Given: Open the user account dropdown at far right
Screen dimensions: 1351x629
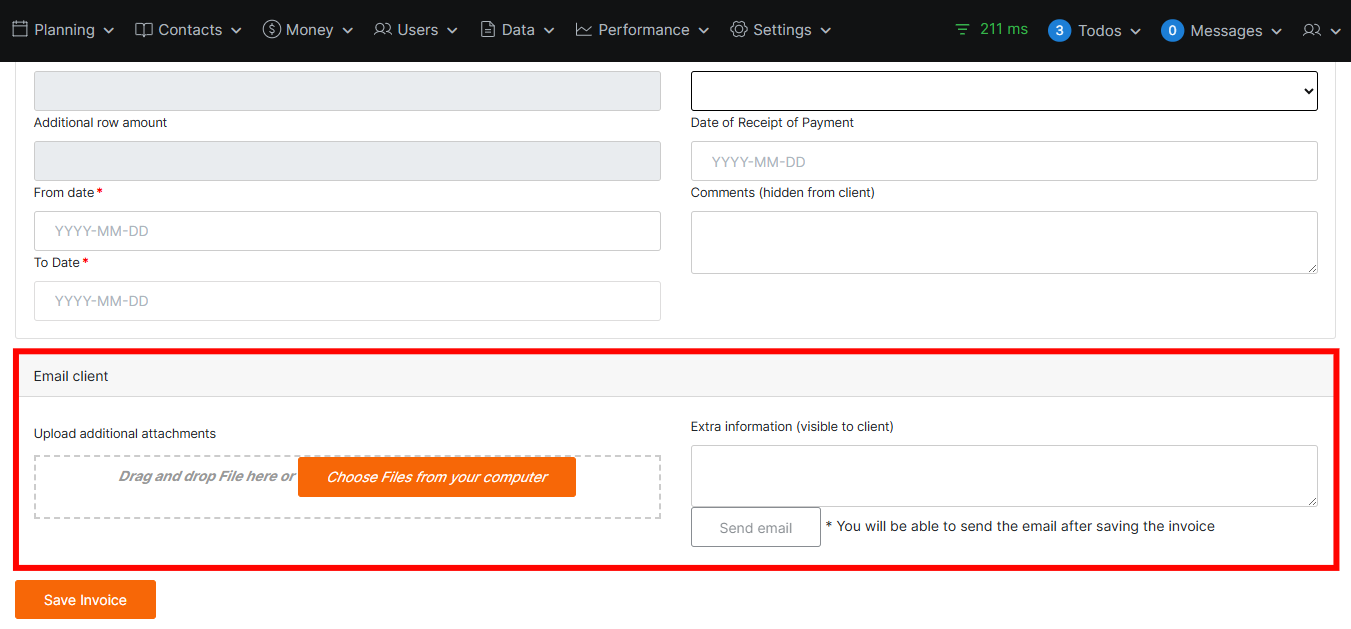Looking at the screenshot, I should click(1321, 31).
